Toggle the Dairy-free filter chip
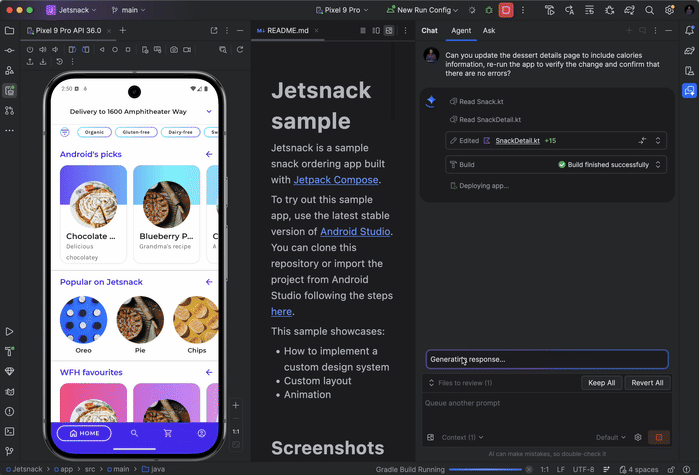 pyautogui.click(x=181, y=132)
